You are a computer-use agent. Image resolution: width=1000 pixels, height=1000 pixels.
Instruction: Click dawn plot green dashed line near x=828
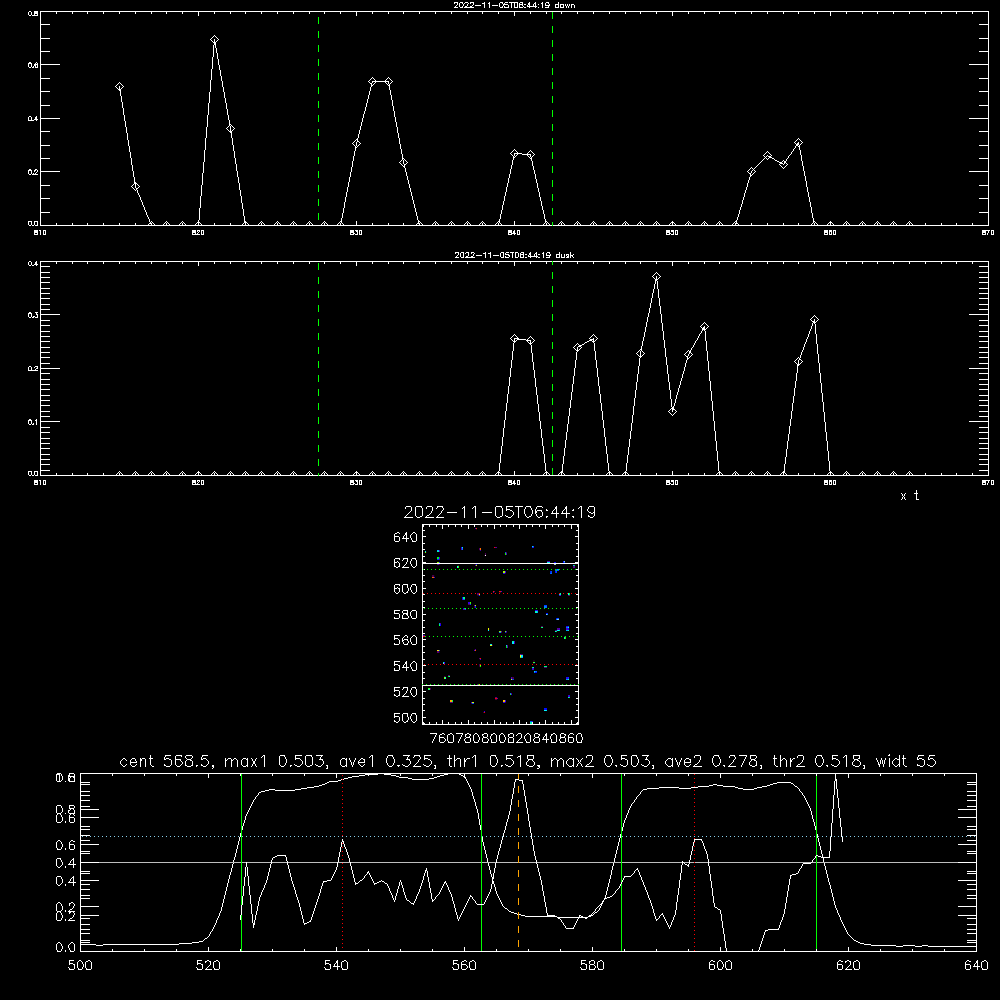tap(318, 118)
